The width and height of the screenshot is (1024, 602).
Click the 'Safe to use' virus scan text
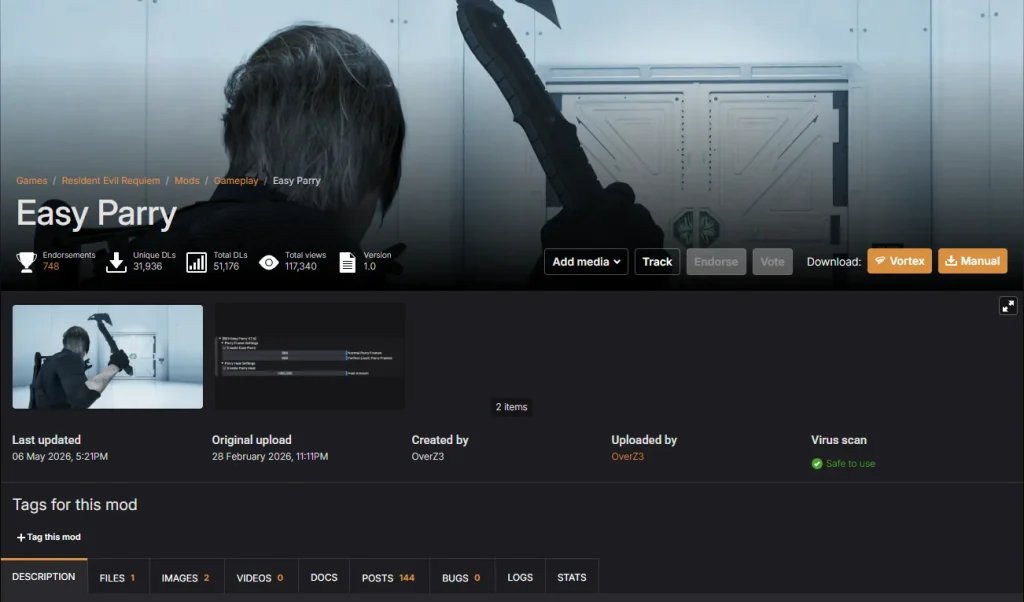pyautogui.click(x=850, y=464)
